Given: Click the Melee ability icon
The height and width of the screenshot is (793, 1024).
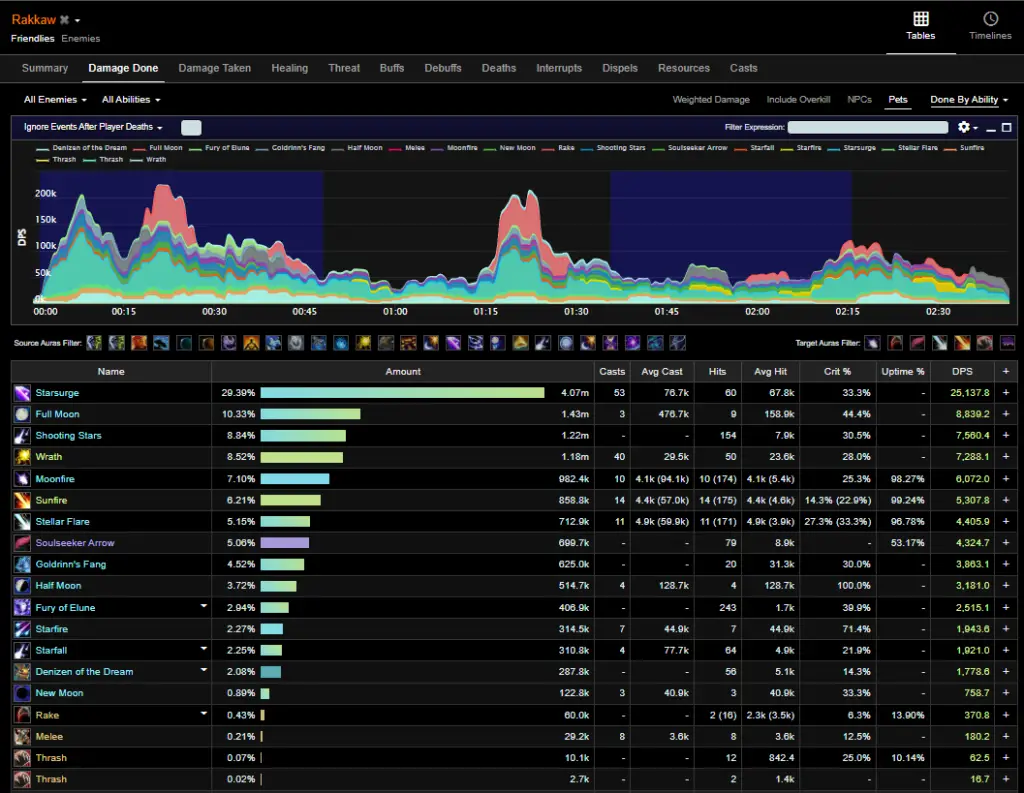Looking at the screenshot, I should 22,737.
